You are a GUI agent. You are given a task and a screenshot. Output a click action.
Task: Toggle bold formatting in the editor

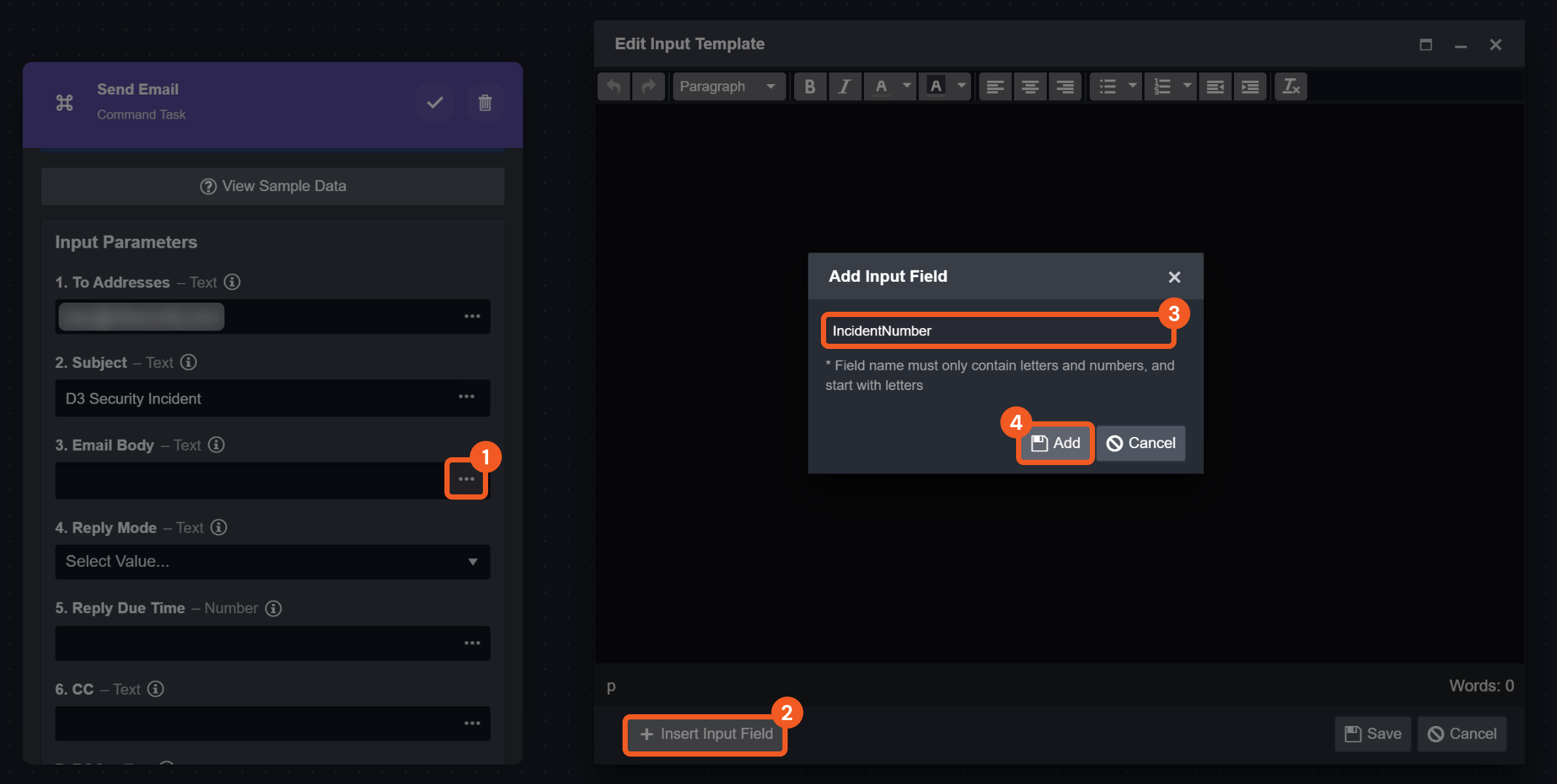[810, 86]
